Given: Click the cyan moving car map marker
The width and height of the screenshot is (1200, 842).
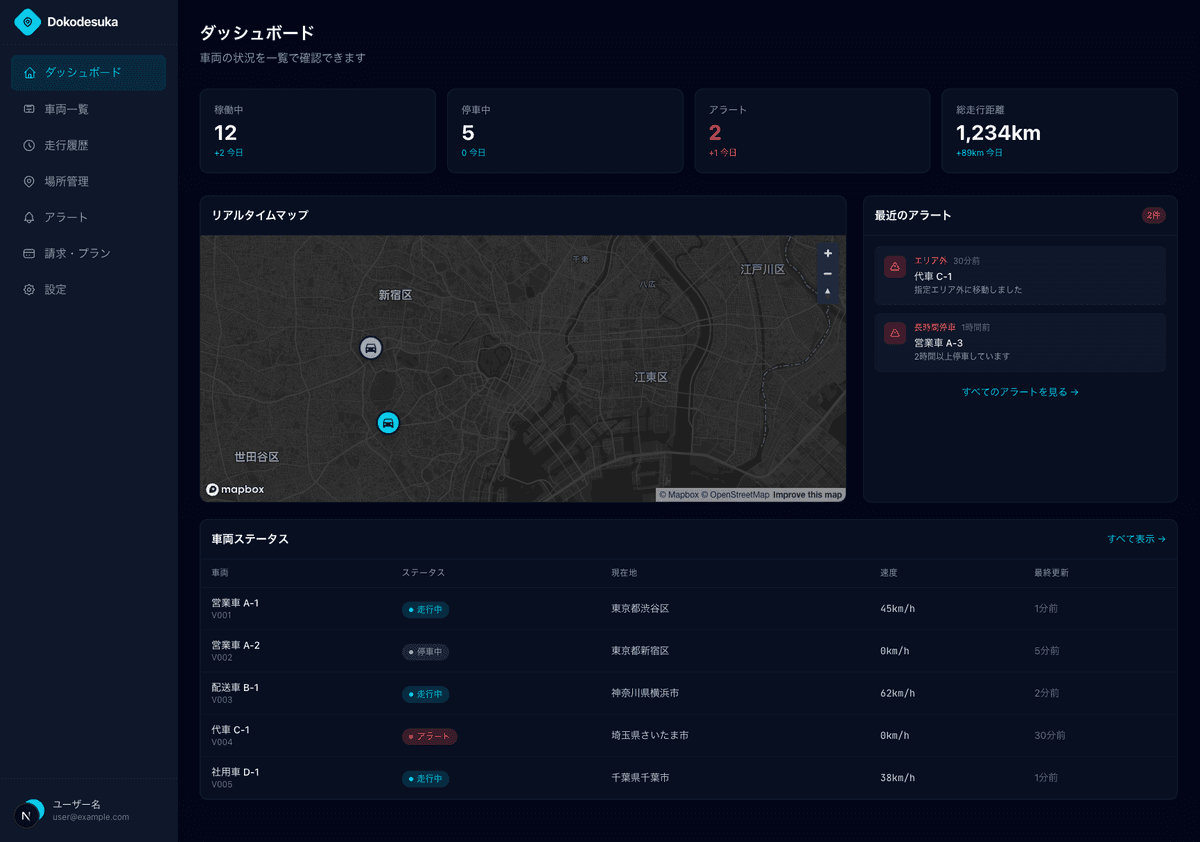Looking at the screenshot, I should tap(388, 423).
